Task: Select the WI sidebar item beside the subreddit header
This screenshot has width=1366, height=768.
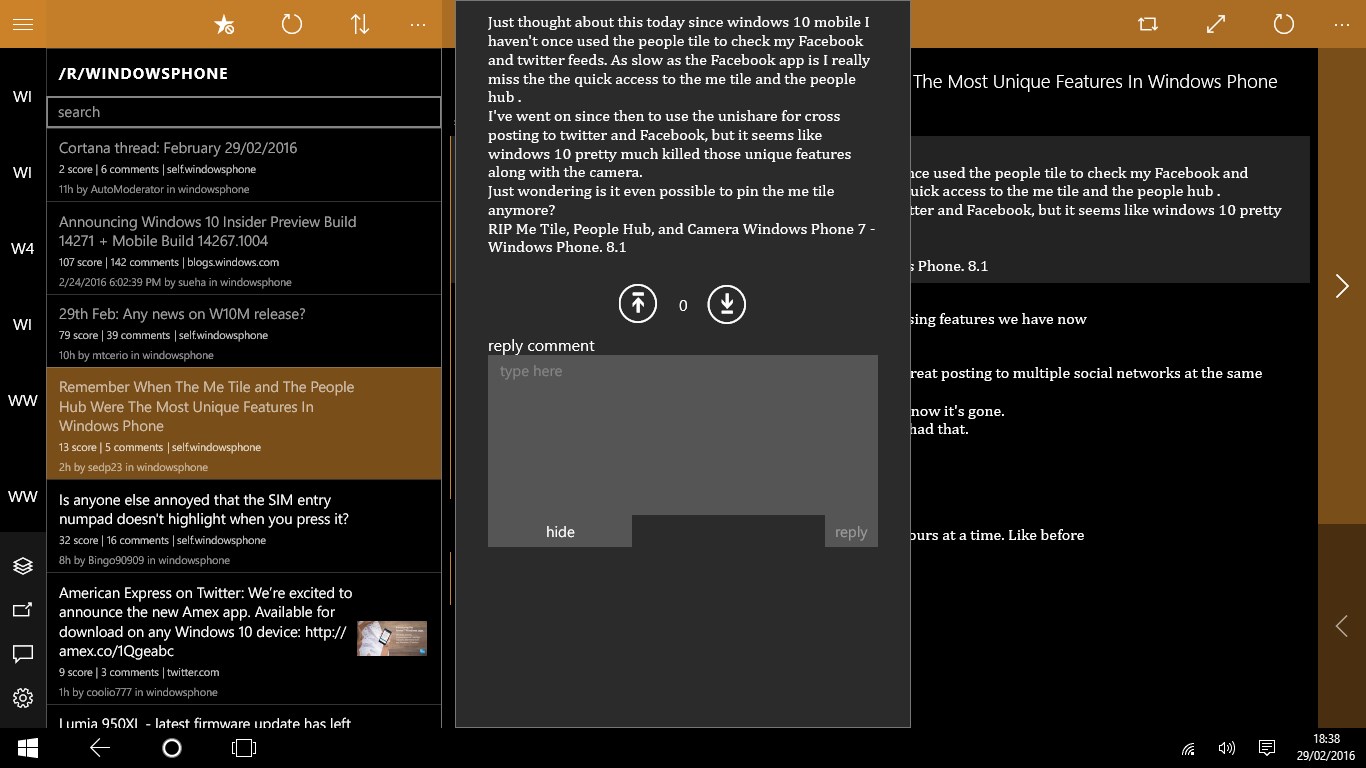Action: 22,96
